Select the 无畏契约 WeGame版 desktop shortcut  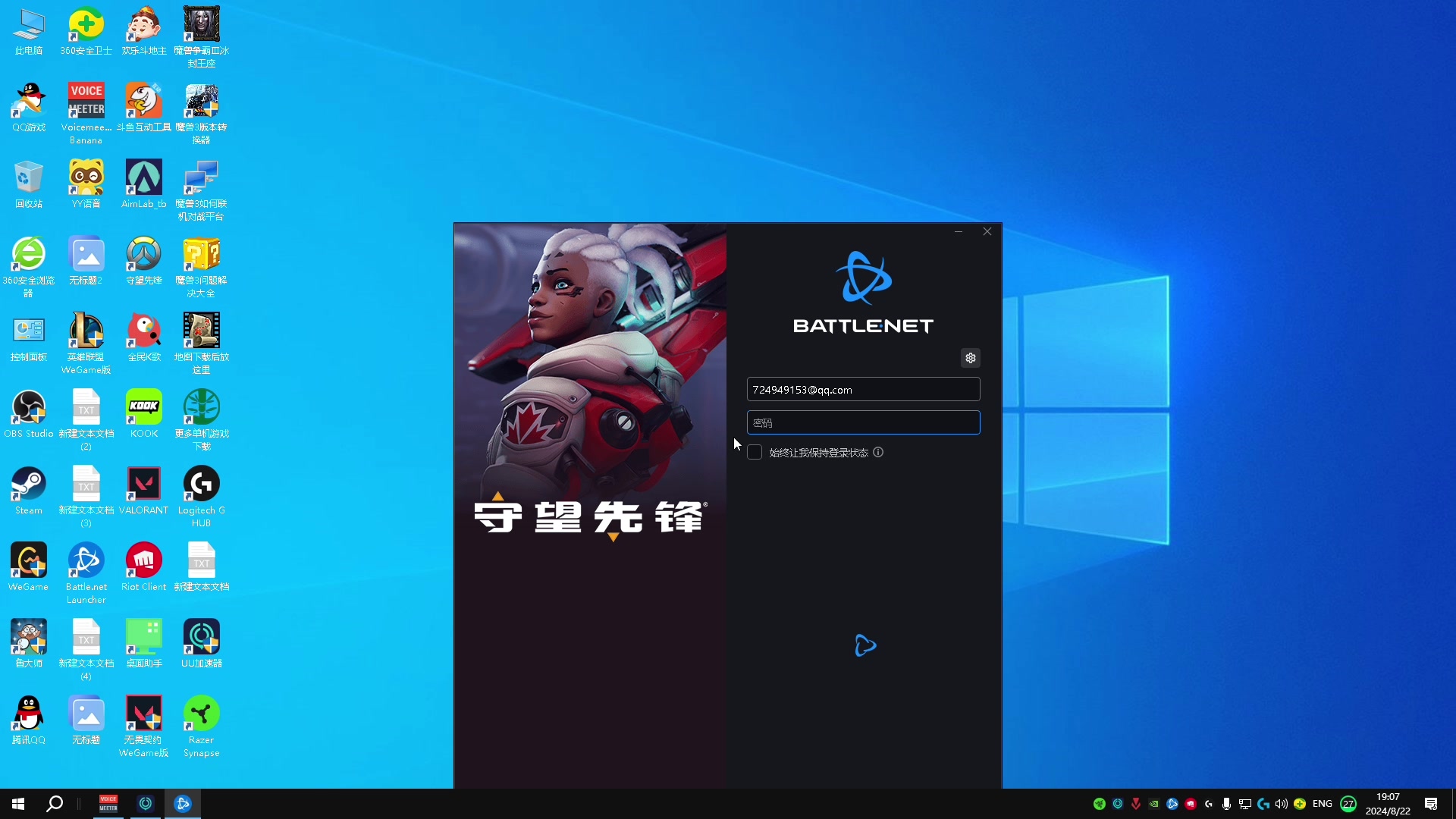pyautogui.click(x=144, y=726)
